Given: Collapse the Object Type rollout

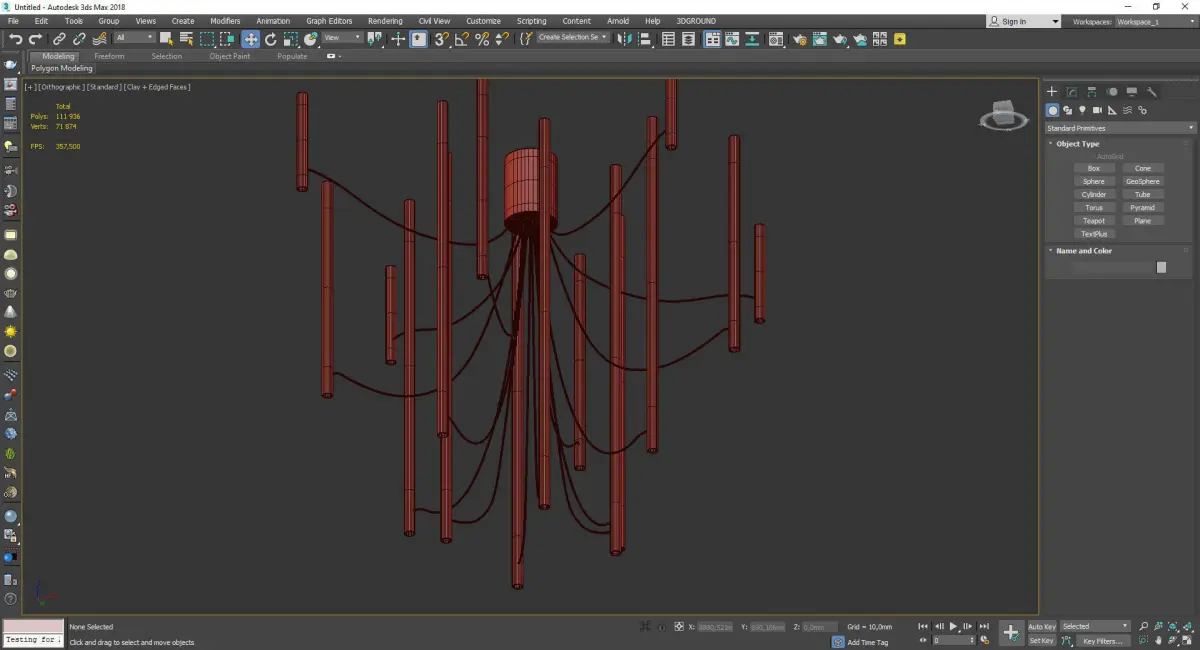Looking at the screenshot, I should 1077,144.
